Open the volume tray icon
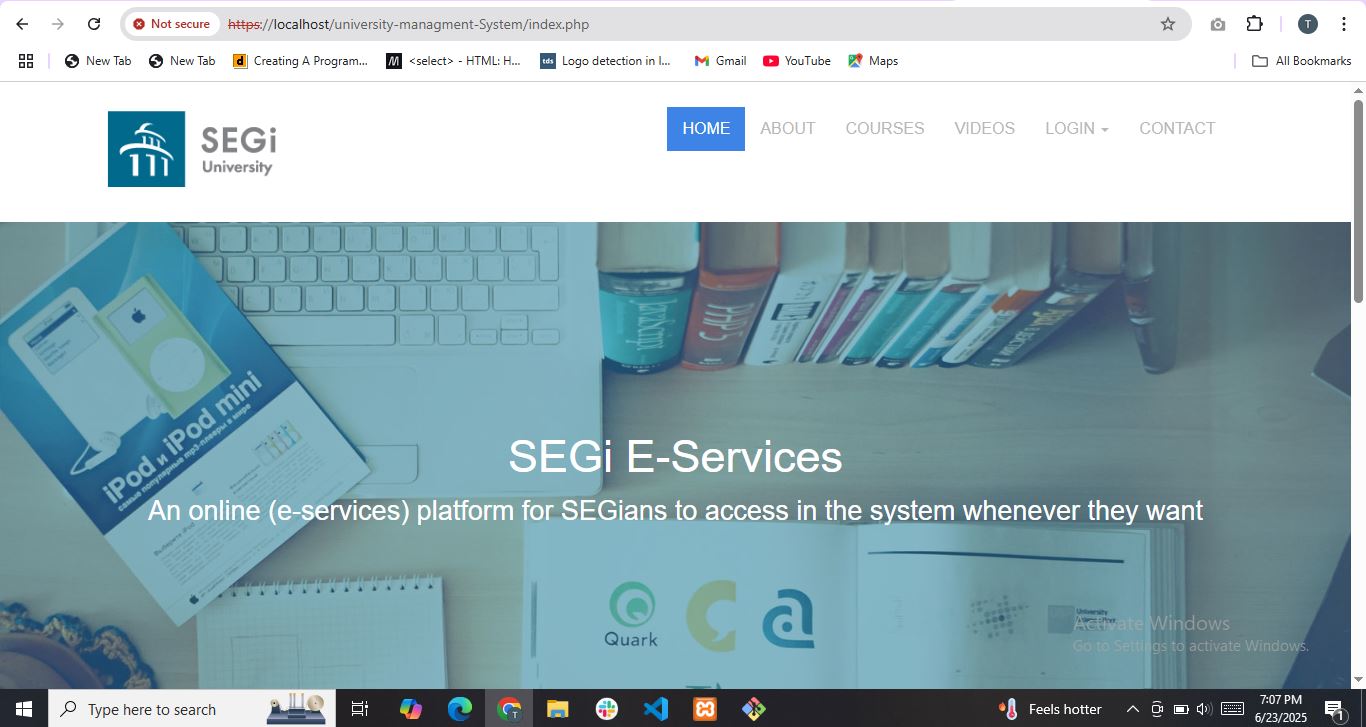The image size is (1366, 727). tap(1203, 709)
